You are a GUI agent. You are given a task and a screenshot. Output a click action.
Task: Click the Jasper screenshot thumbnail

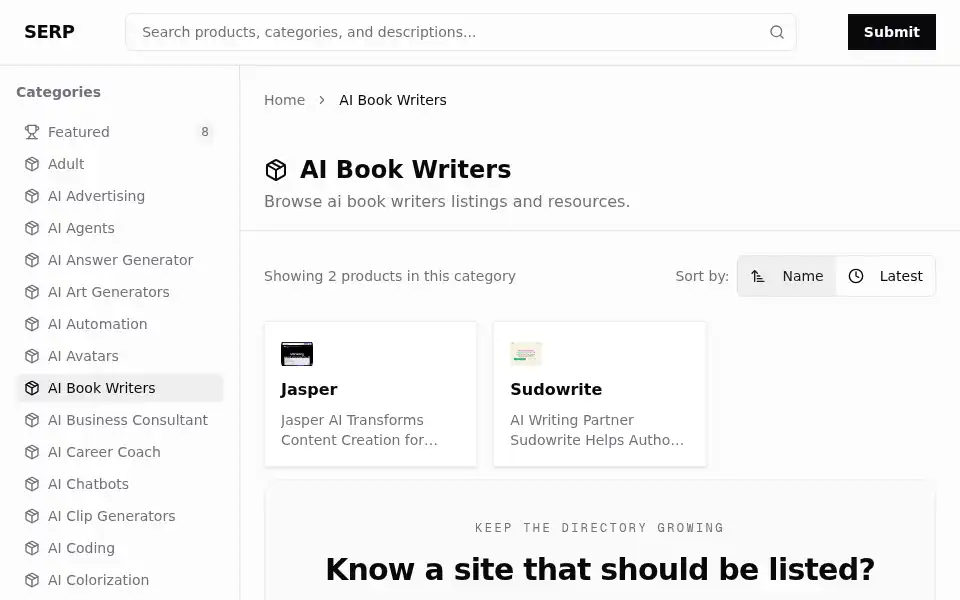297,354
